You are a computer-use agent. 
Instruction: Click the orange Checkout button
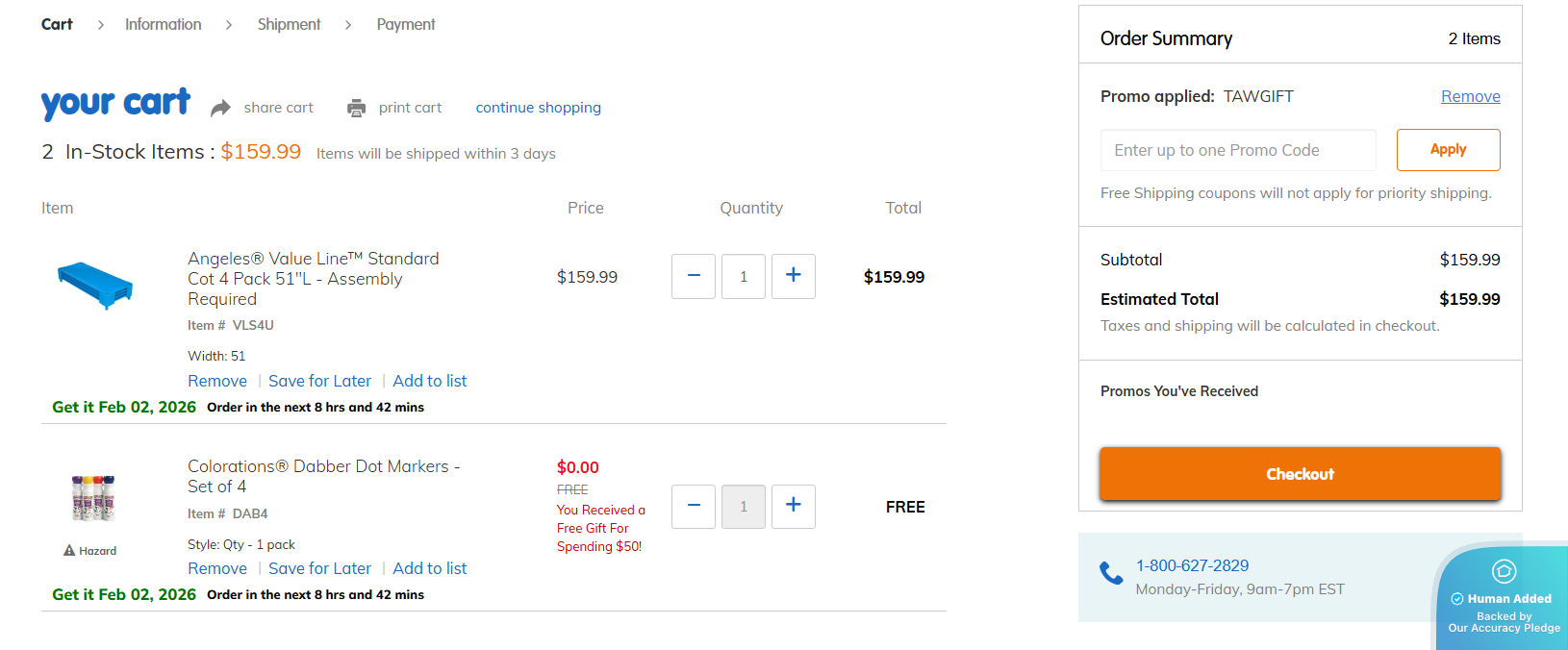[x=1300, y=474]
